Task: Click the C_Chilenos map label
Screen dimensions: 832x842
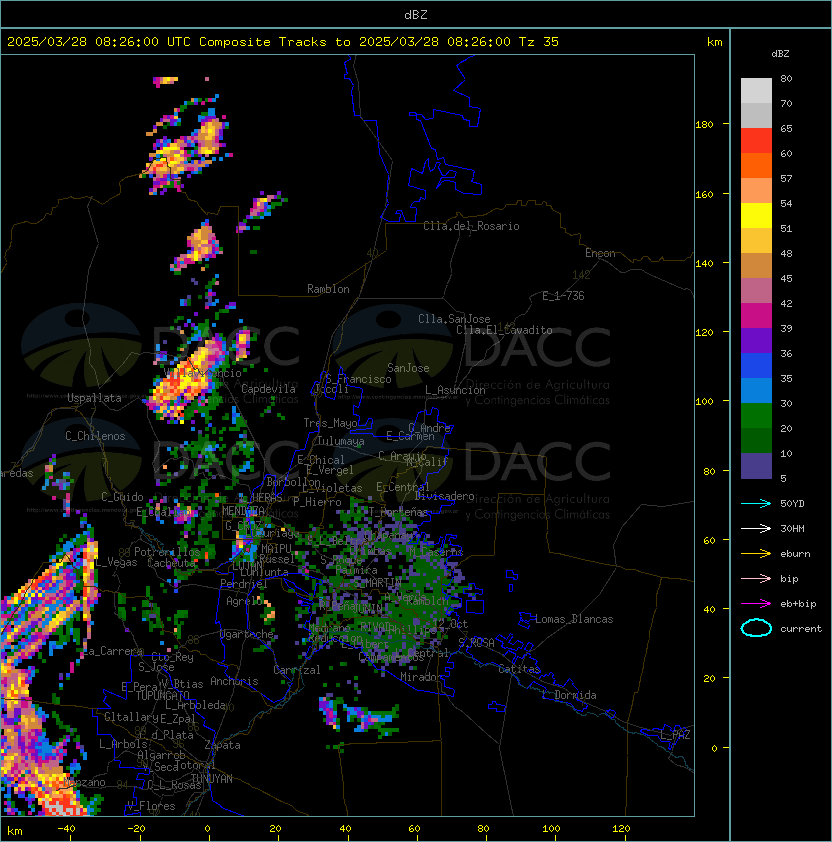Action: coord(95,436)
